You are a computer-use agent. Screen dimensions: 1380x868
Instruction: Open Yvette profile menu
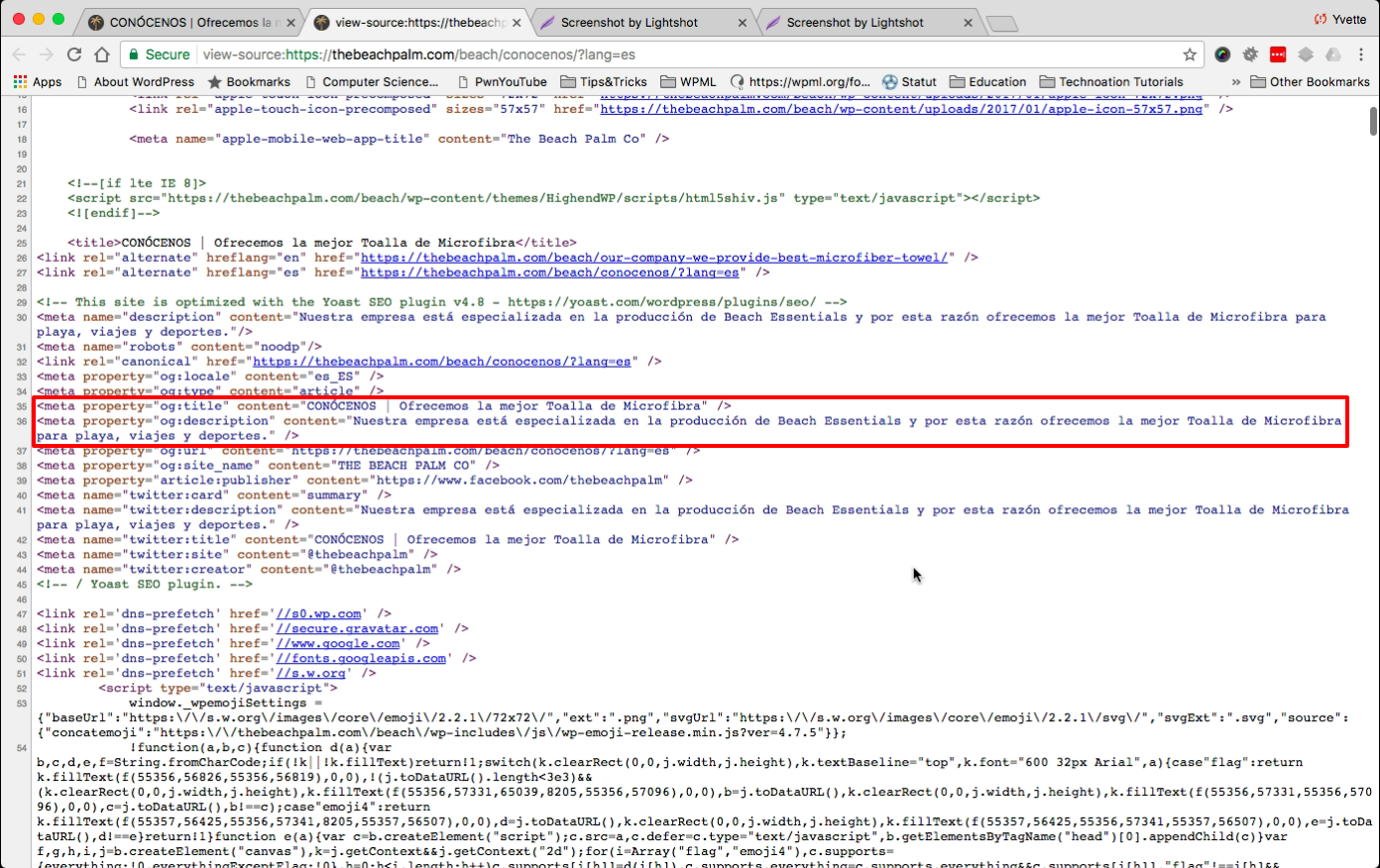[x=1340, y=19]
